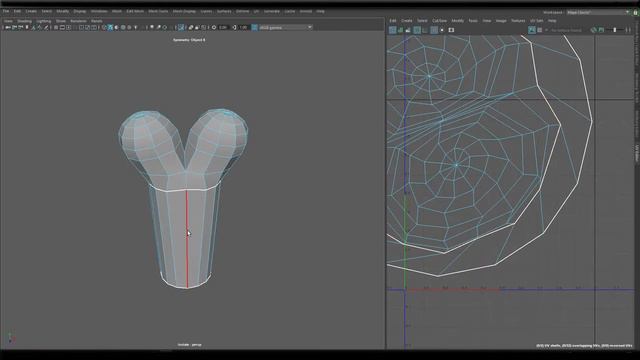
Task: Toggle Use All Lights icon
Action: pyautogui.click(x=136, y=27)
